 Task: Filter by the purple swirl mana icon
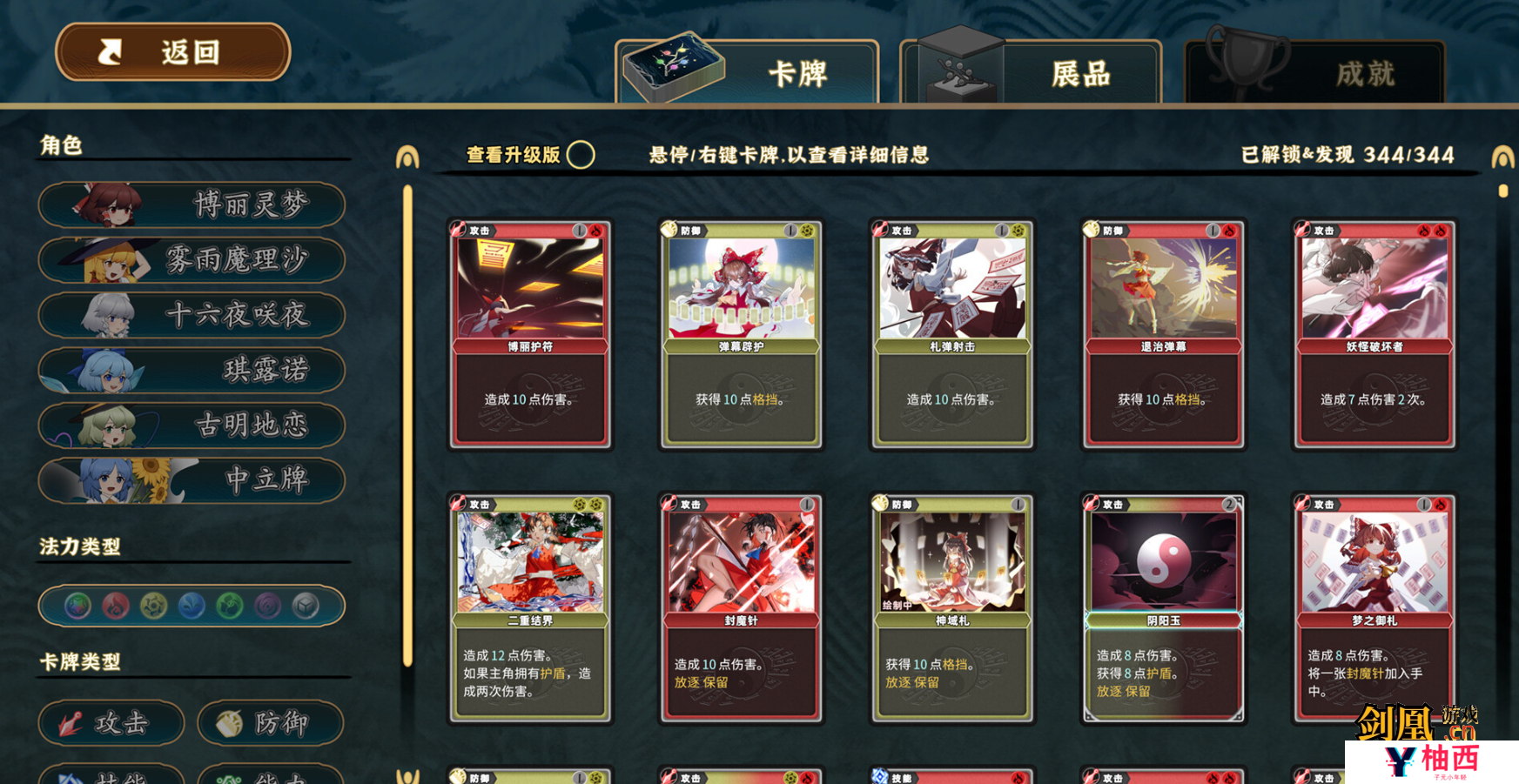point(267,606)
